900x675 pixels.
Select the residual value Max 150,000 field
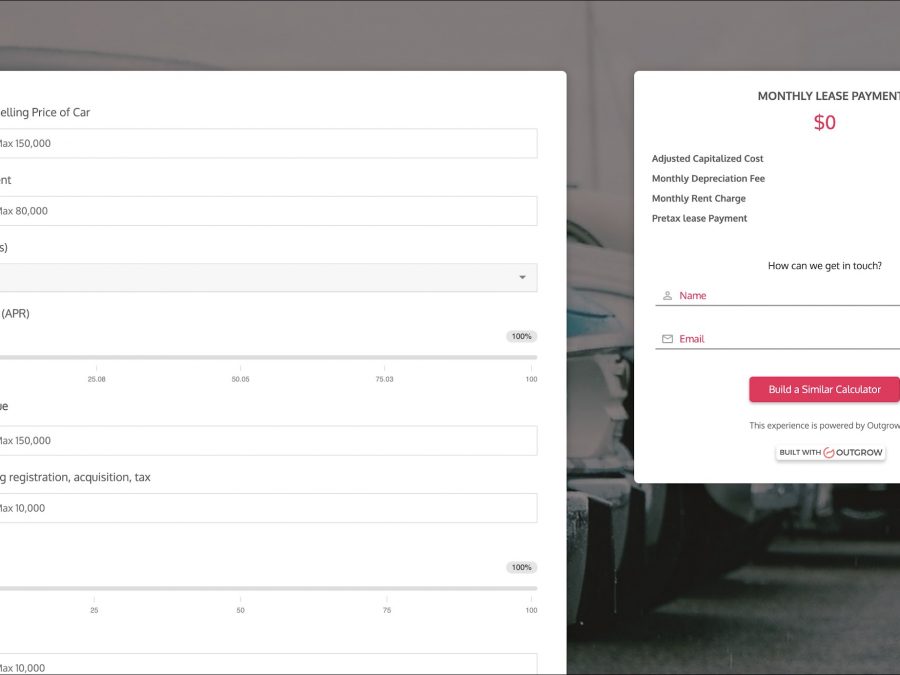266,441
